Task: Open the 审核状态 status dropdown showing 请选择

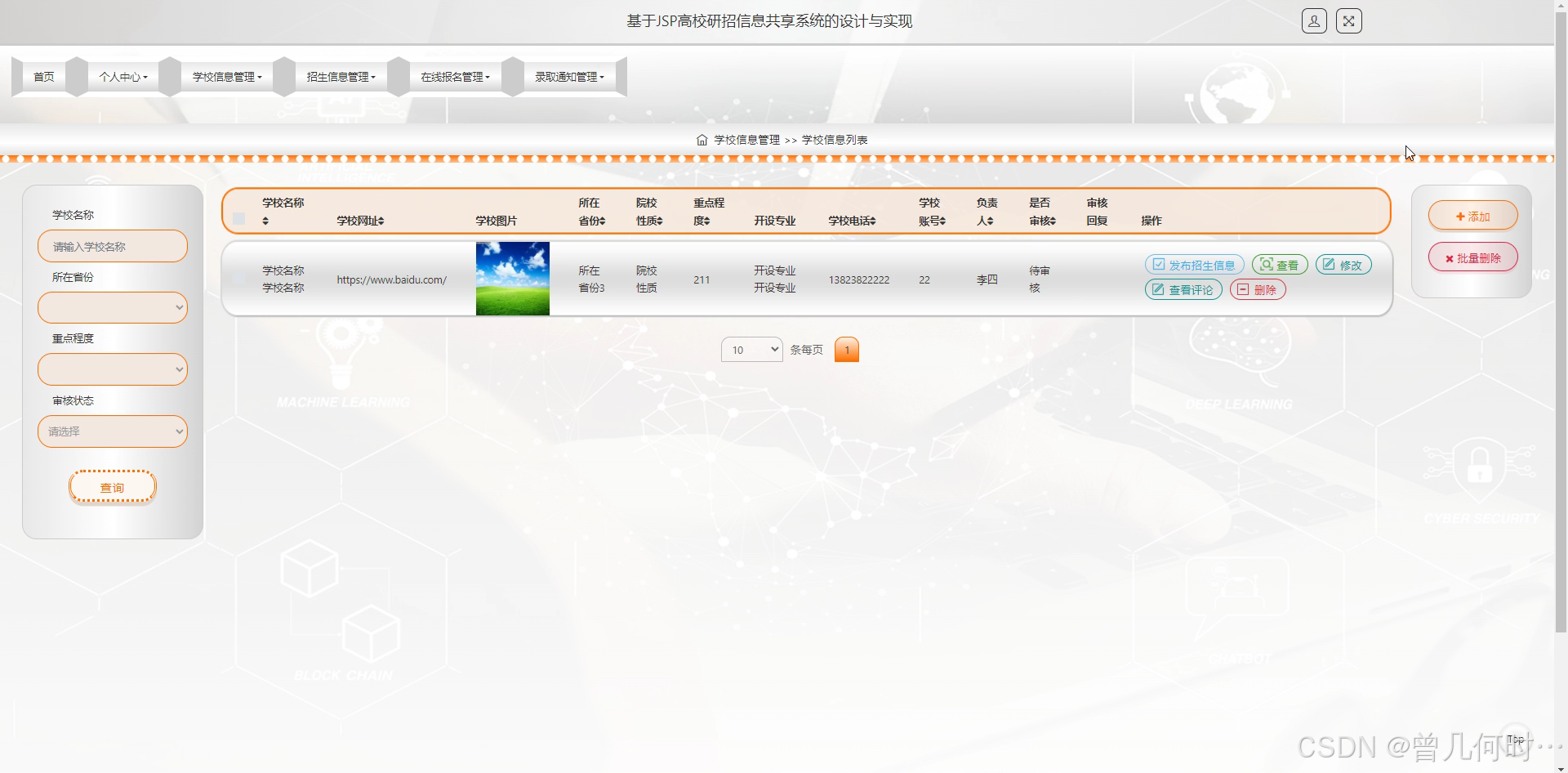Action: (112, 431)
